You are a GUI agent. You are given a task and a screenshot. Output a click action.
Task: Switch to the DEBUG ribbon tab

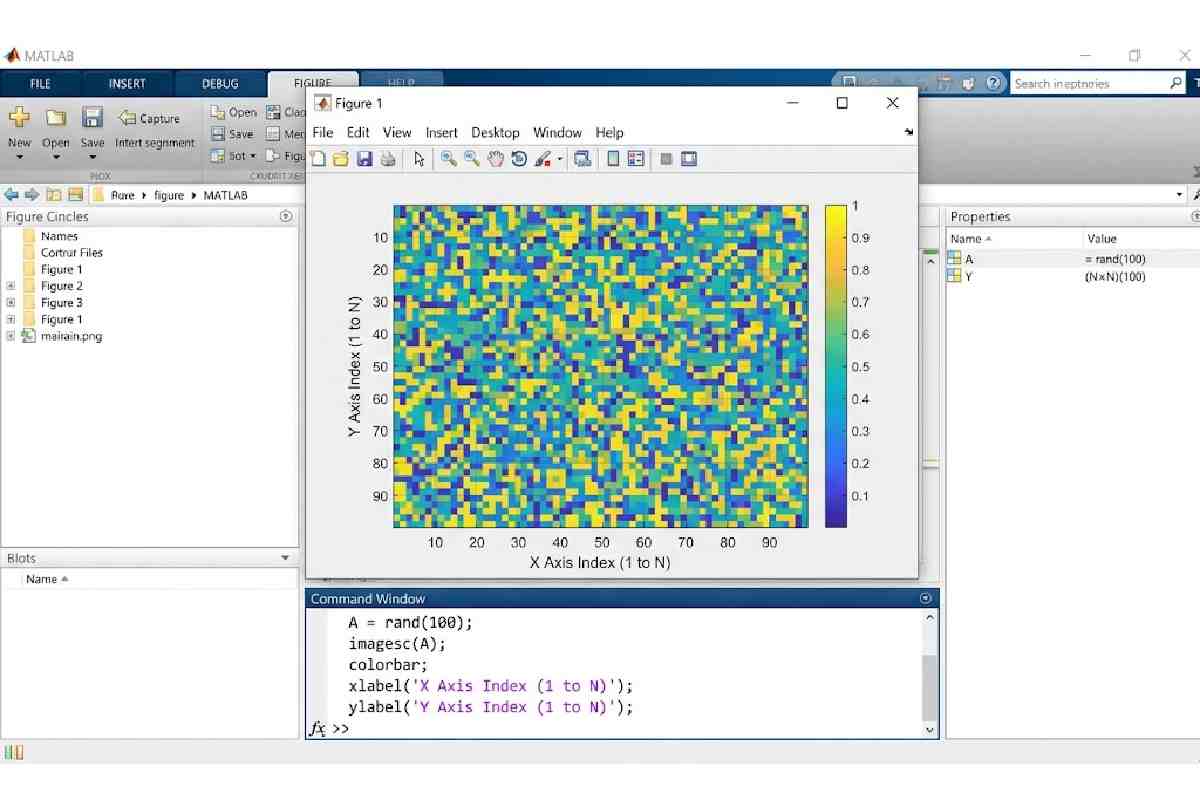[220, 84]
